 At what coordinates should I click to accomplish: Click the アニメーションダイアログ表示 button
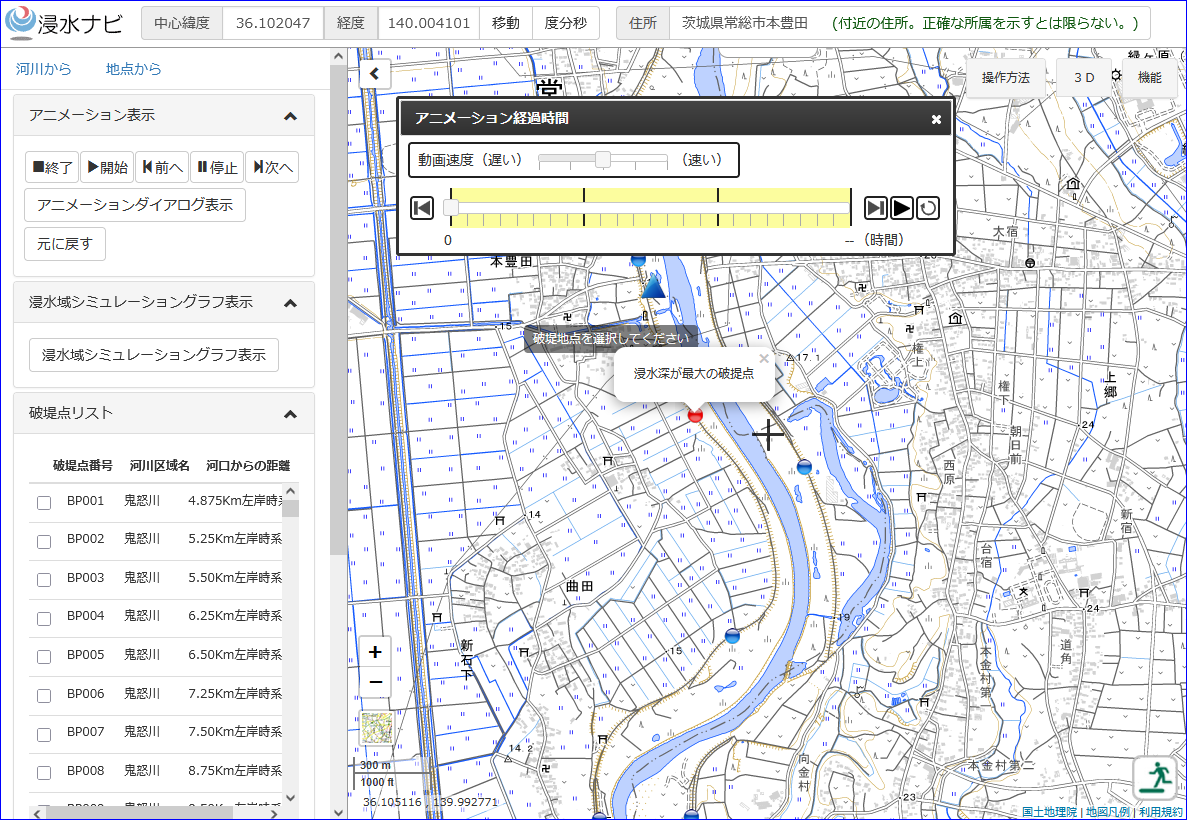click(x=135, y=205)
